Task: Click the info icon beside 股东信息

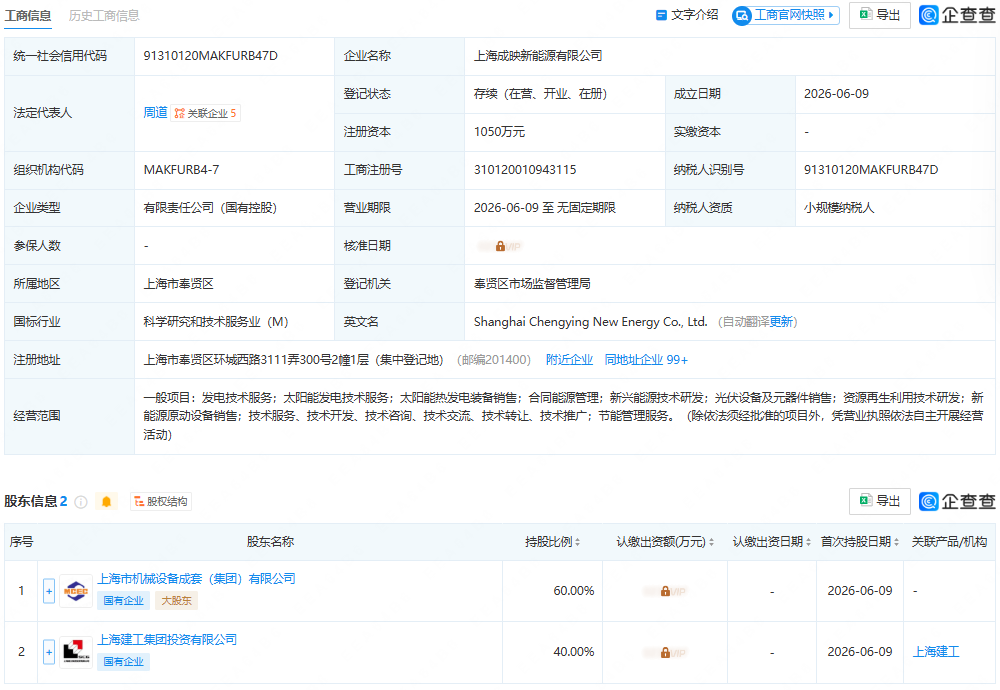Action: point(81,502)
